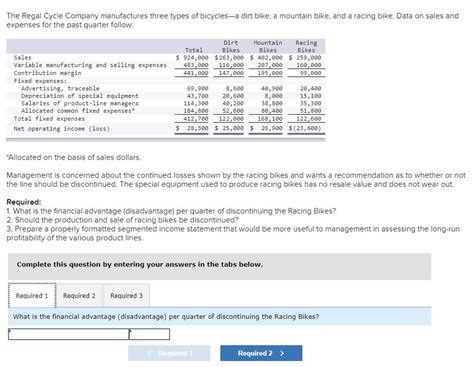Click the Fixed expenses: section label
474x367 pixels.
pos(40,81)
